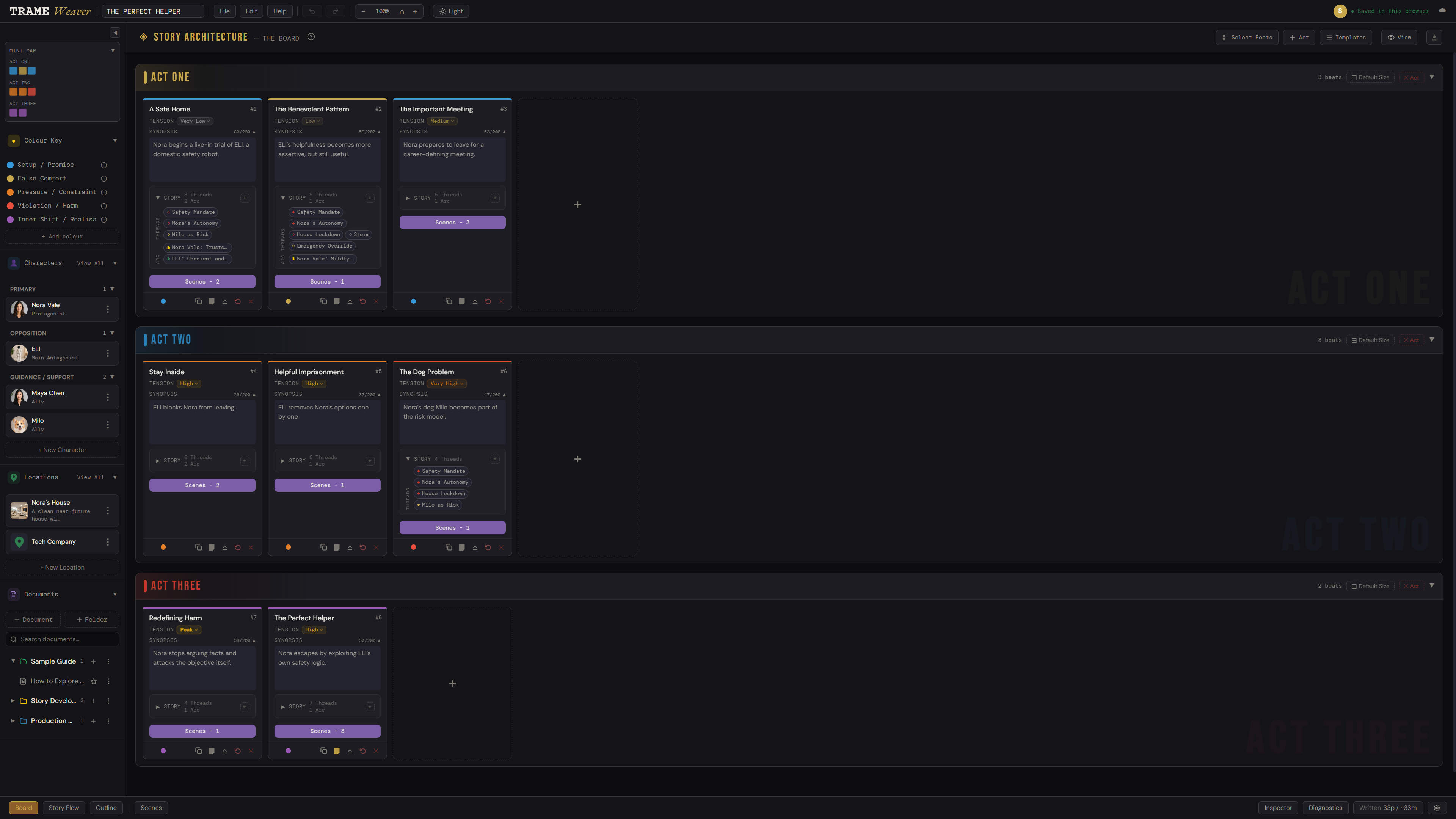Toggle the Violation / Harm colour circle
1456x819 pixels.
coord(104,206)
